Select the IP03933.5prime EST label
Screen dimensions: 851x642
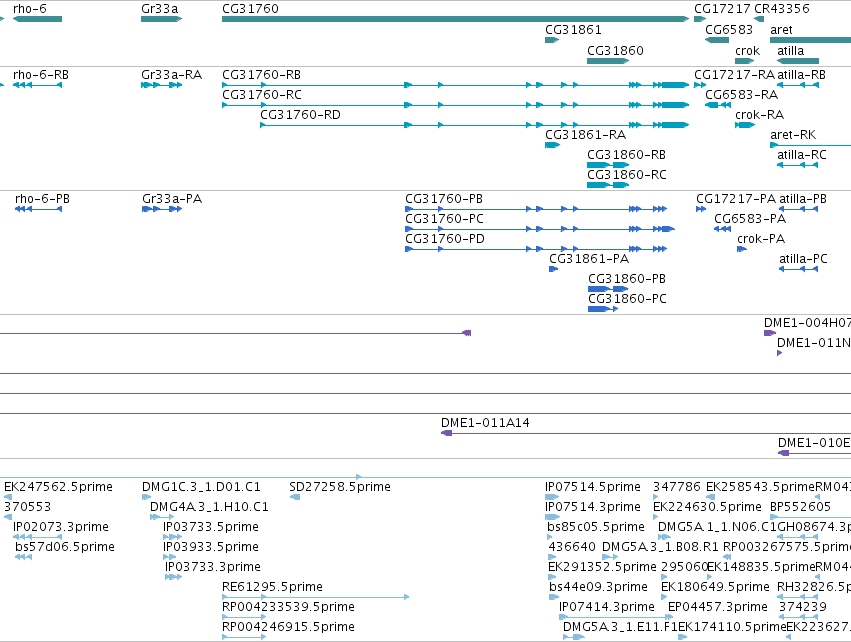[x=211, y=548]
